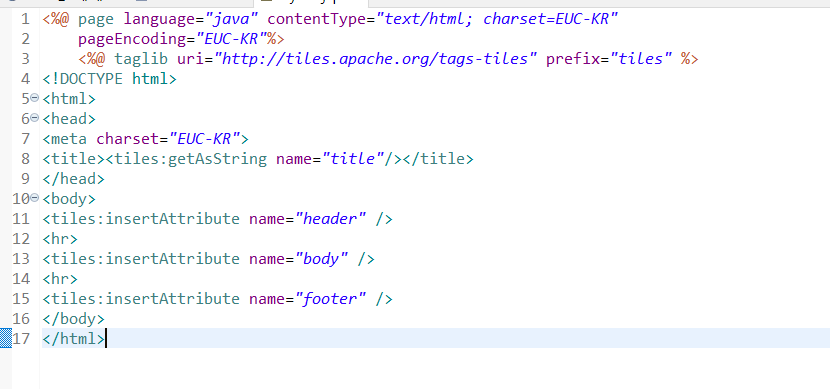This screenshot has height=389, width=830.
Task: Click tiles:insertAttribute on line 11
Action: pyautogui.click(x=146, y=219)
